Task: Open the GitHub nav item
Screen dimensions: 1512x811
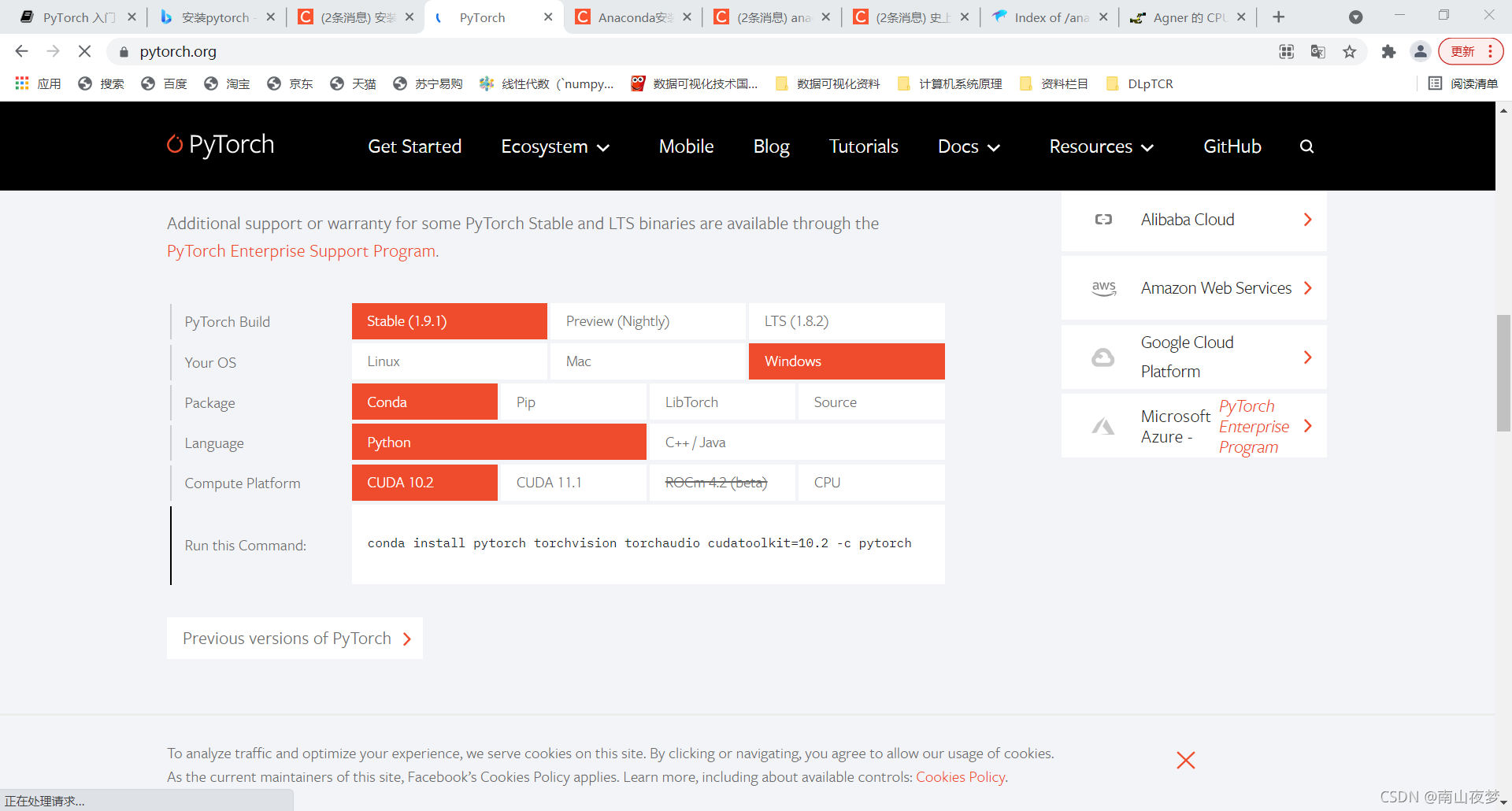Action: (x=1232, y=146)
